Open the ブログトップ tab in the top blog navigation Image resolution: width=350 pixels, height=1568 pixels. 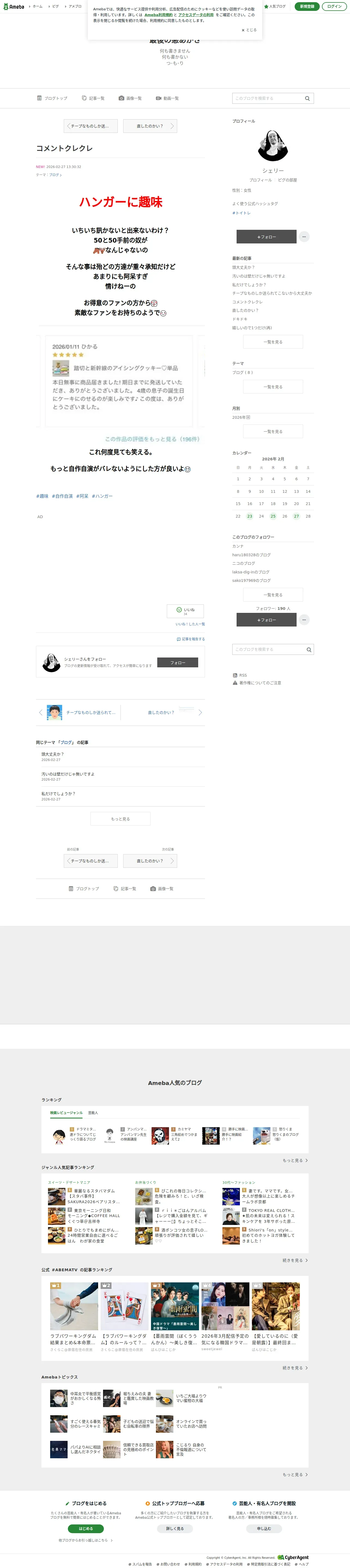[x=52, y=98]
